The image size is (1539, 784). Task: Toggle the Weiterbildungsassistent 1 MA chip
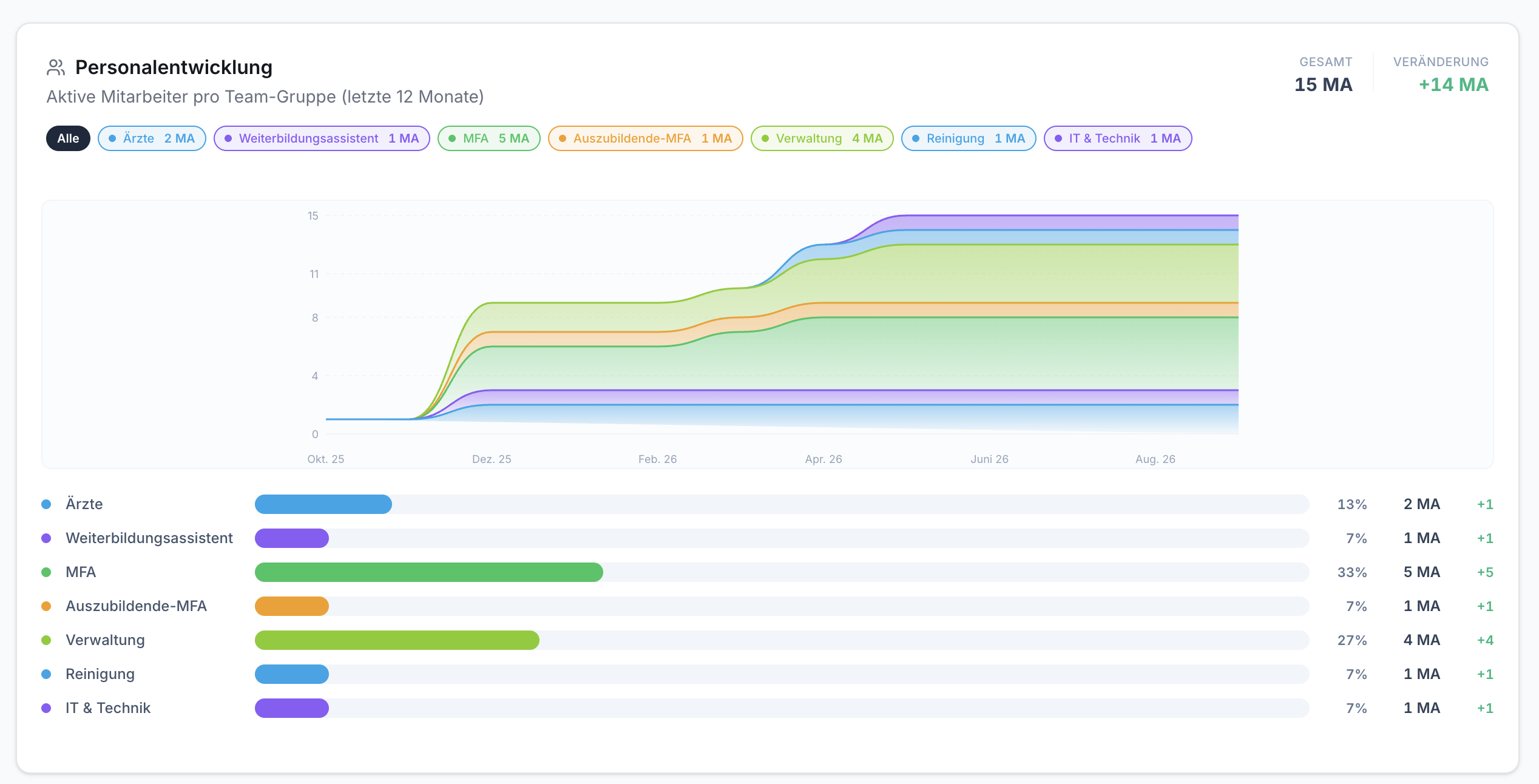(322, 138)
